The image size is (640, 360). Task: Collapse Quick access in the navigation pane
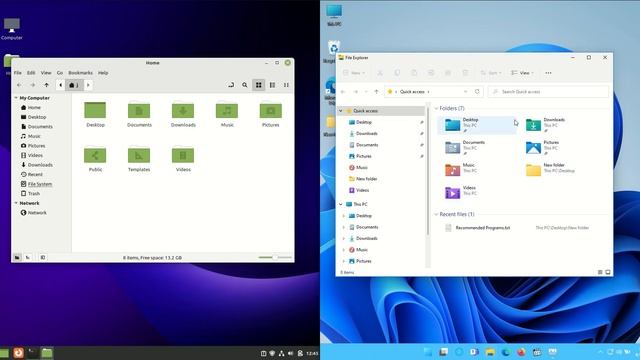click(x=340, y=111)
